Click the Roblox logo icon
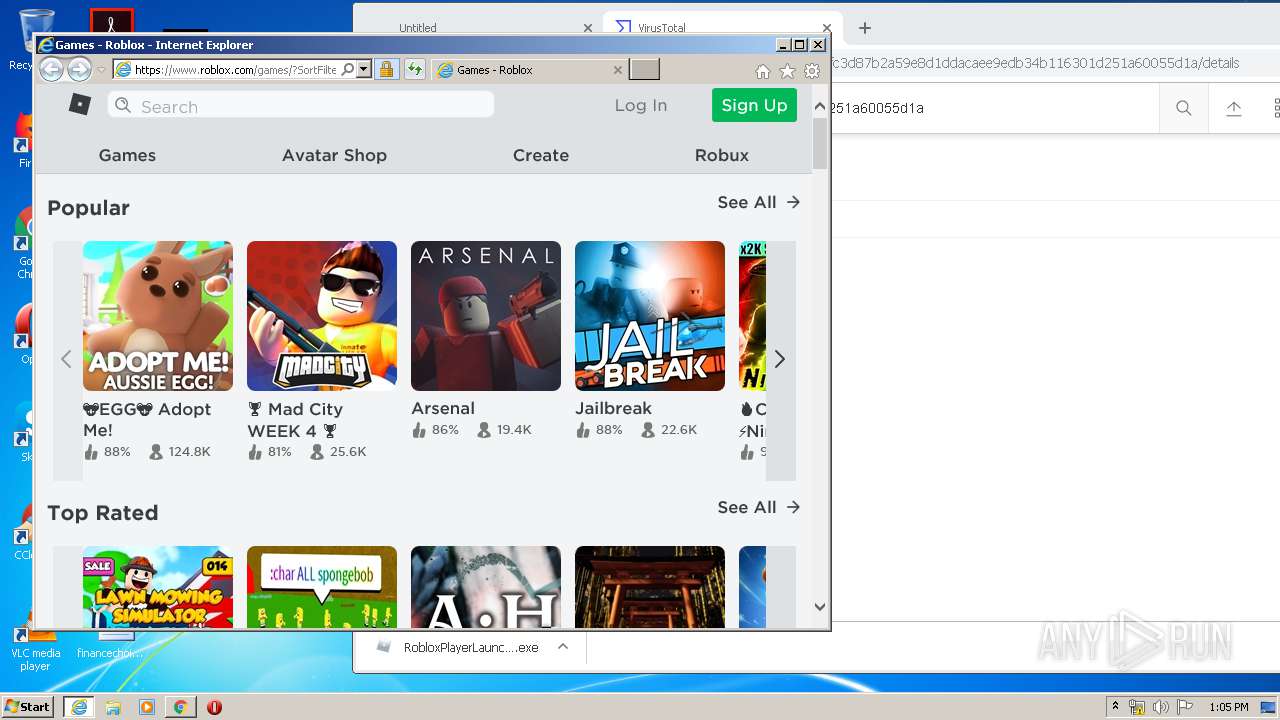The height and width of the screenshot is (720, 1280). (x=80, y=104)
